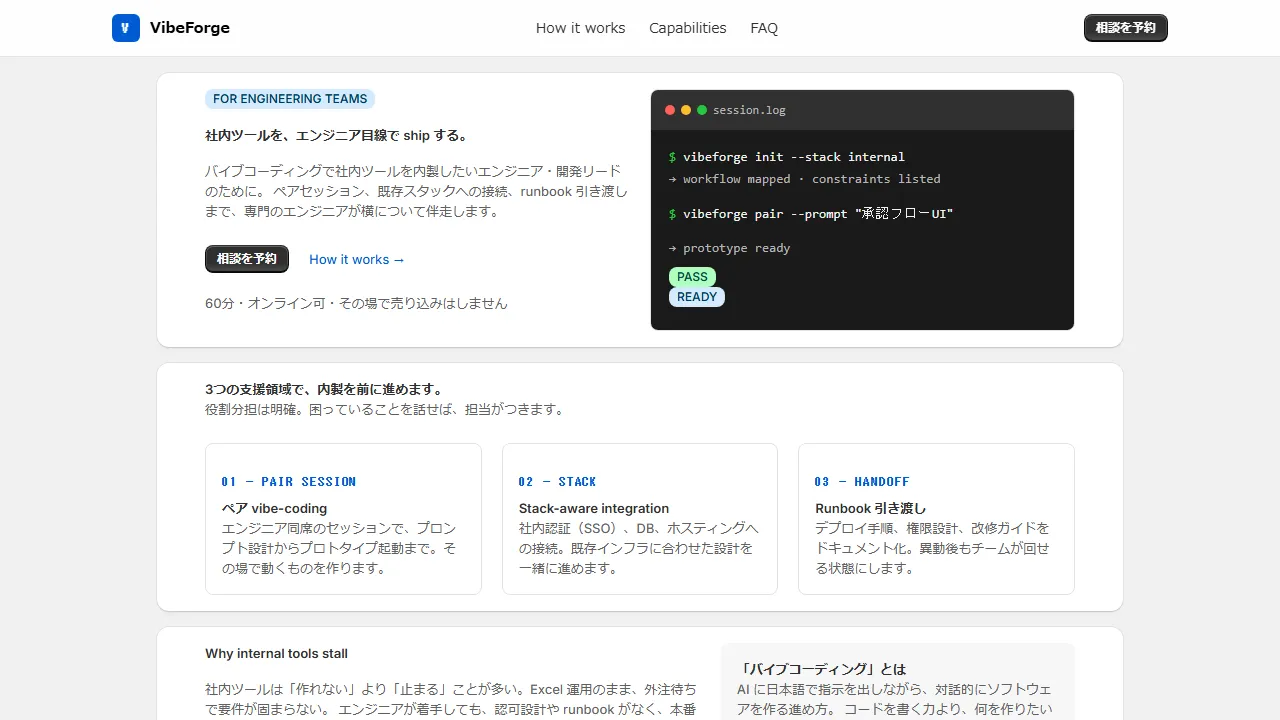The width and height of the screenshot is (1280, 720).
Task: Click the PASS status badge
Action: [x=692, y=277]
